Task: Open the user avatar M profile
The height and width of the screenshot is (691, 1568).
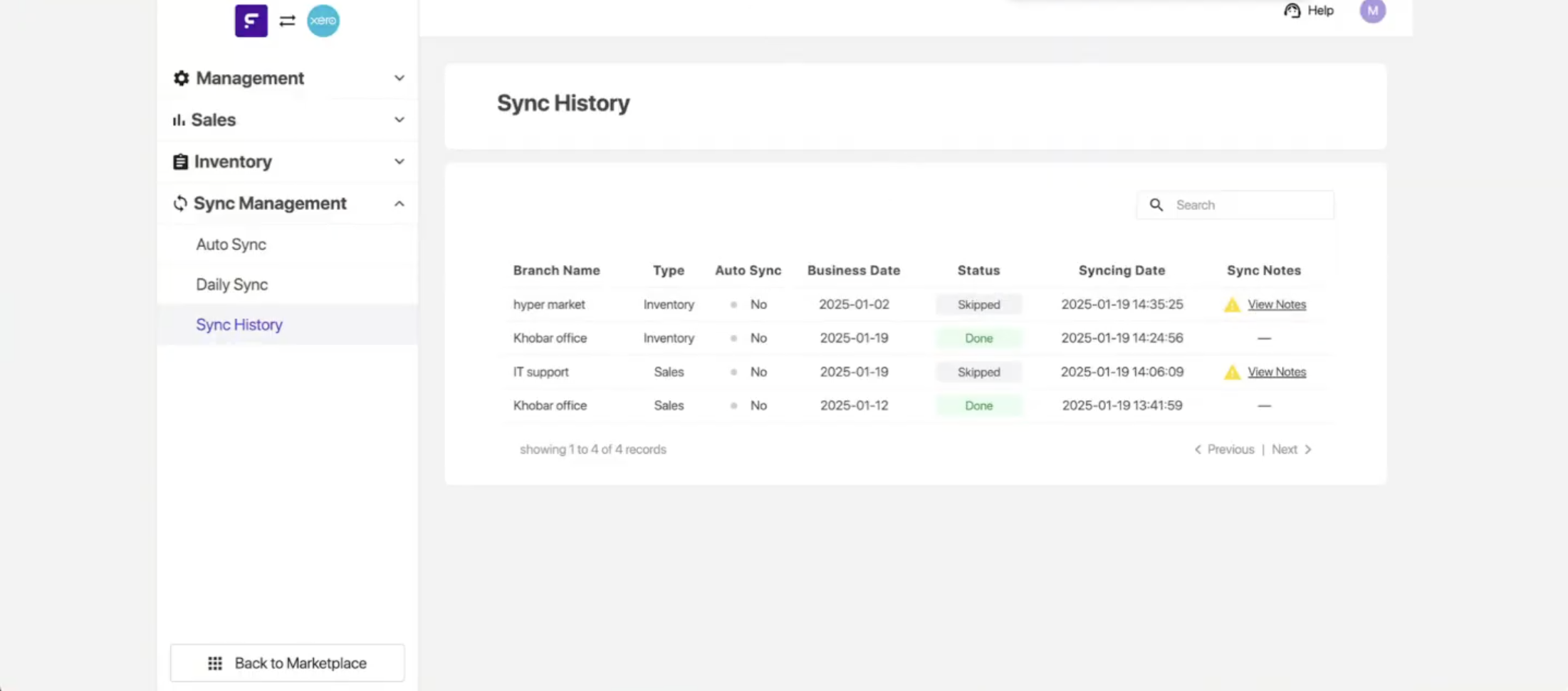Action: 1372,11
